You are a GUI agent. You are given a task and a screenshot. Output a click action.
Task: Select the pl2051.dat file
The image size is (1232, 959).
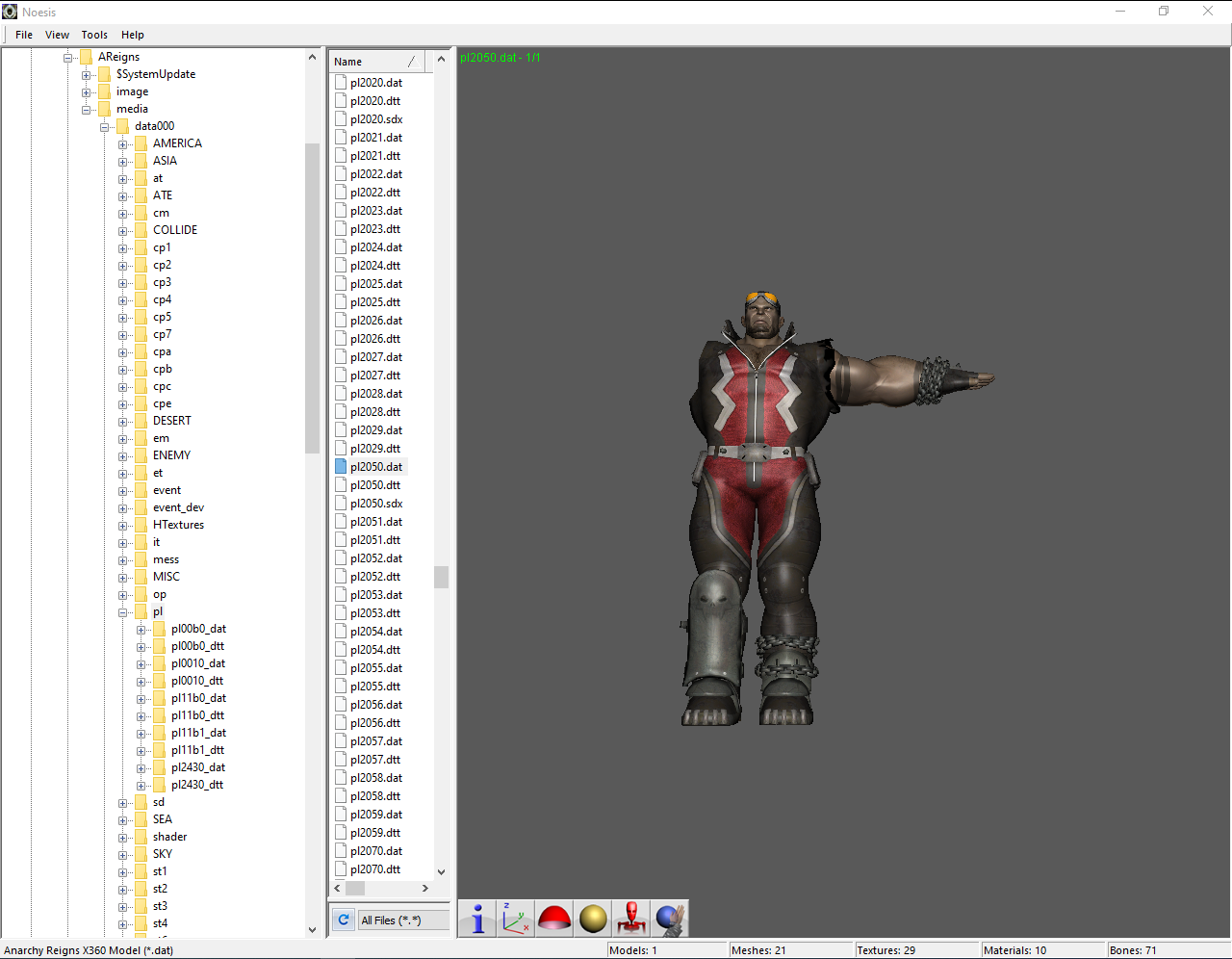click(376, 522)
